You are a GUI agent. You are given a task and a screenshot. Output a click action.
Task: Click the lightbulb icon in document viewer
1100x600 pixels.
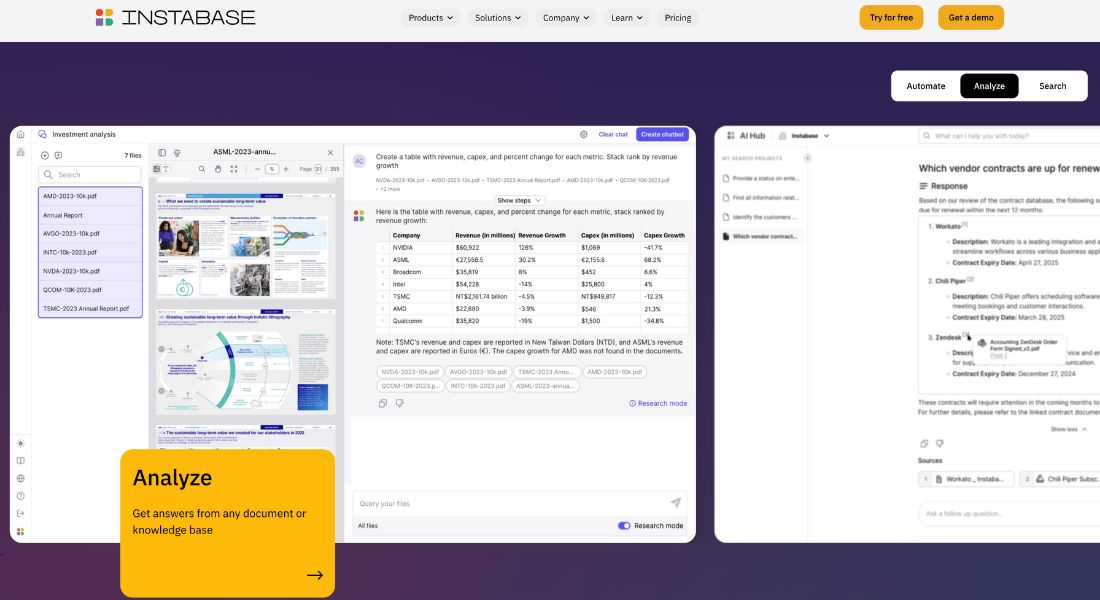tap(177, 152)
